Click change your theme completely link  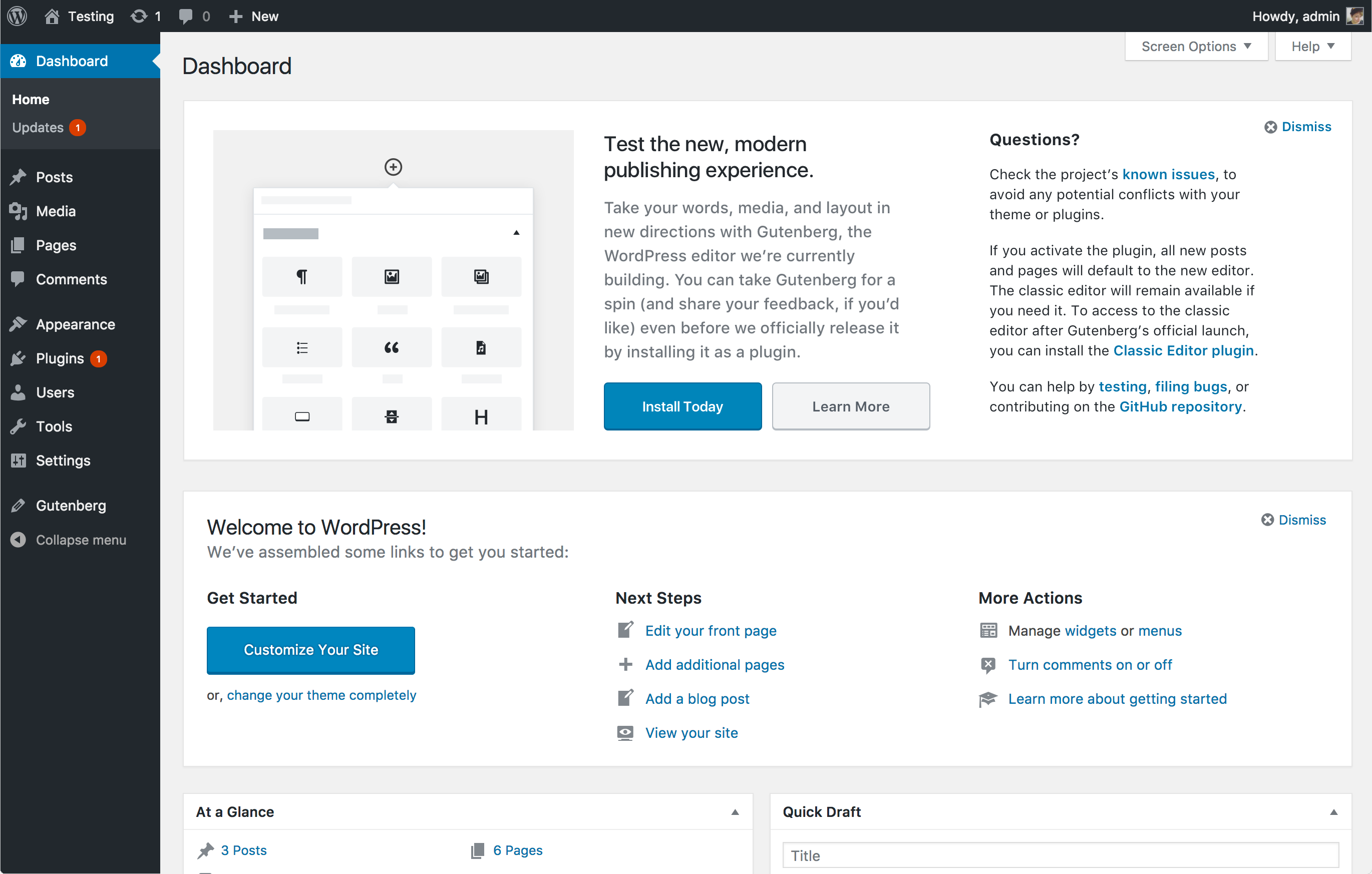coord(321,695)
